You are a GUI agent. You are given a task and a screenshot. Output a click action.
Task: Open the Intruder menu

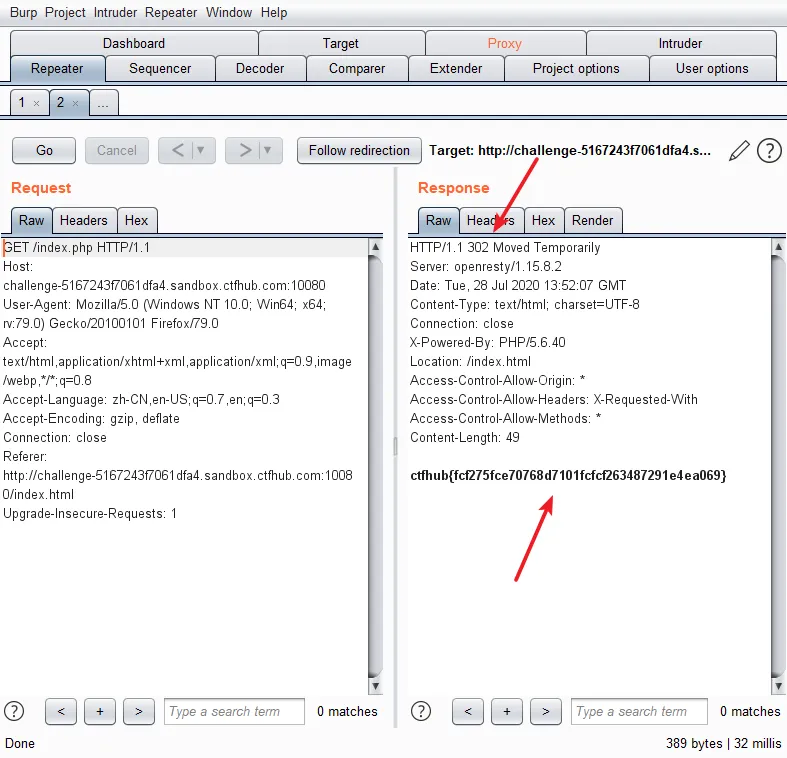115,12
